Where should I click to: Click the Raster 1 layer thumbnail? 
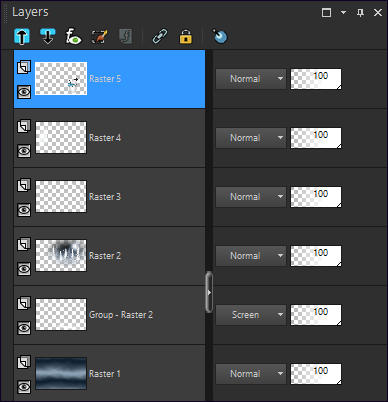click(x=61, y=374)
